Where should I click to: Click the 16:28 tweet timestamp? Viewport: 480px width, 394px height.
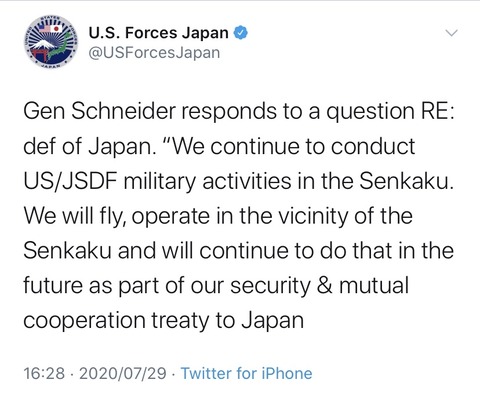coord(44,373)
